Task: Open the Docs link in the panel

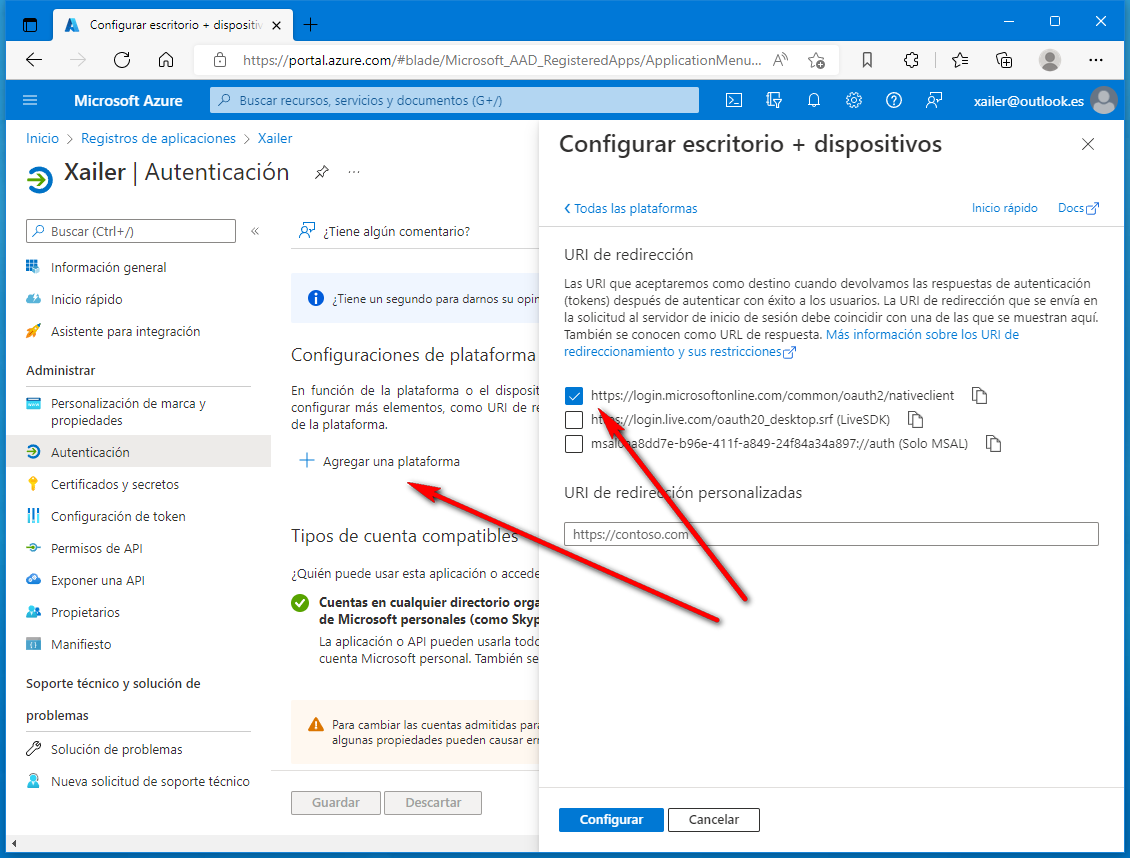Action: [x=1078, y=208]
